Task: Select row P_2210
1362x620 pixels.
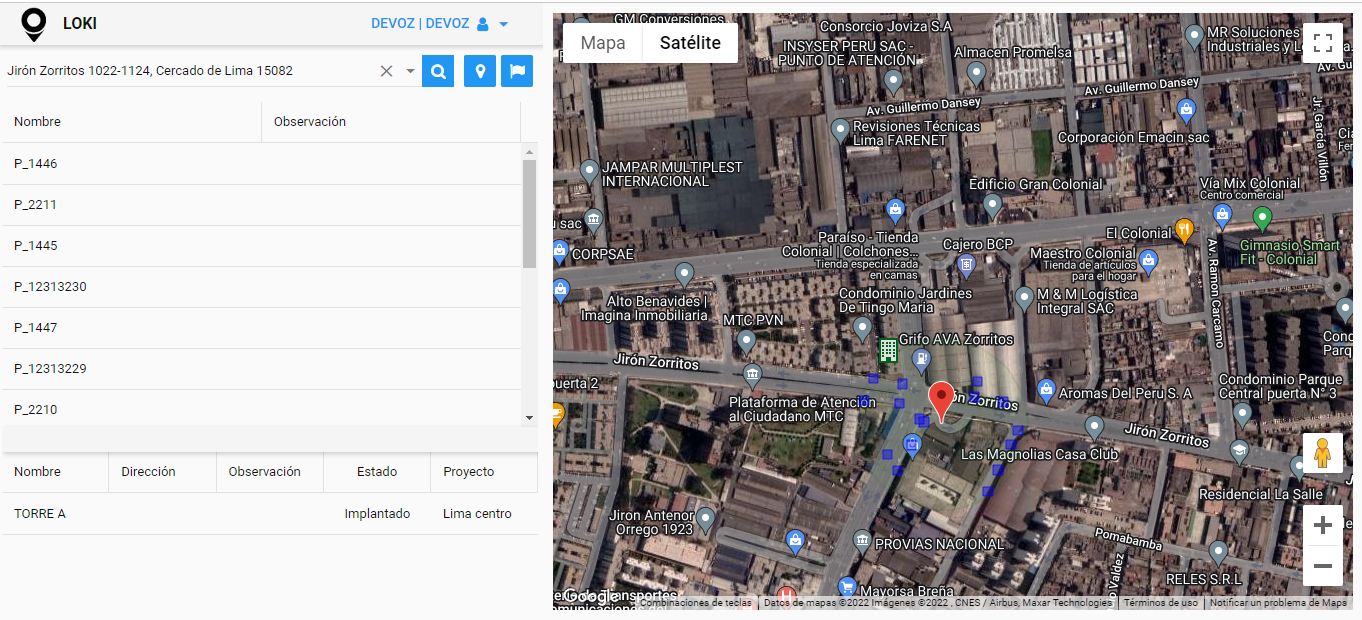Action: (261, 408)
